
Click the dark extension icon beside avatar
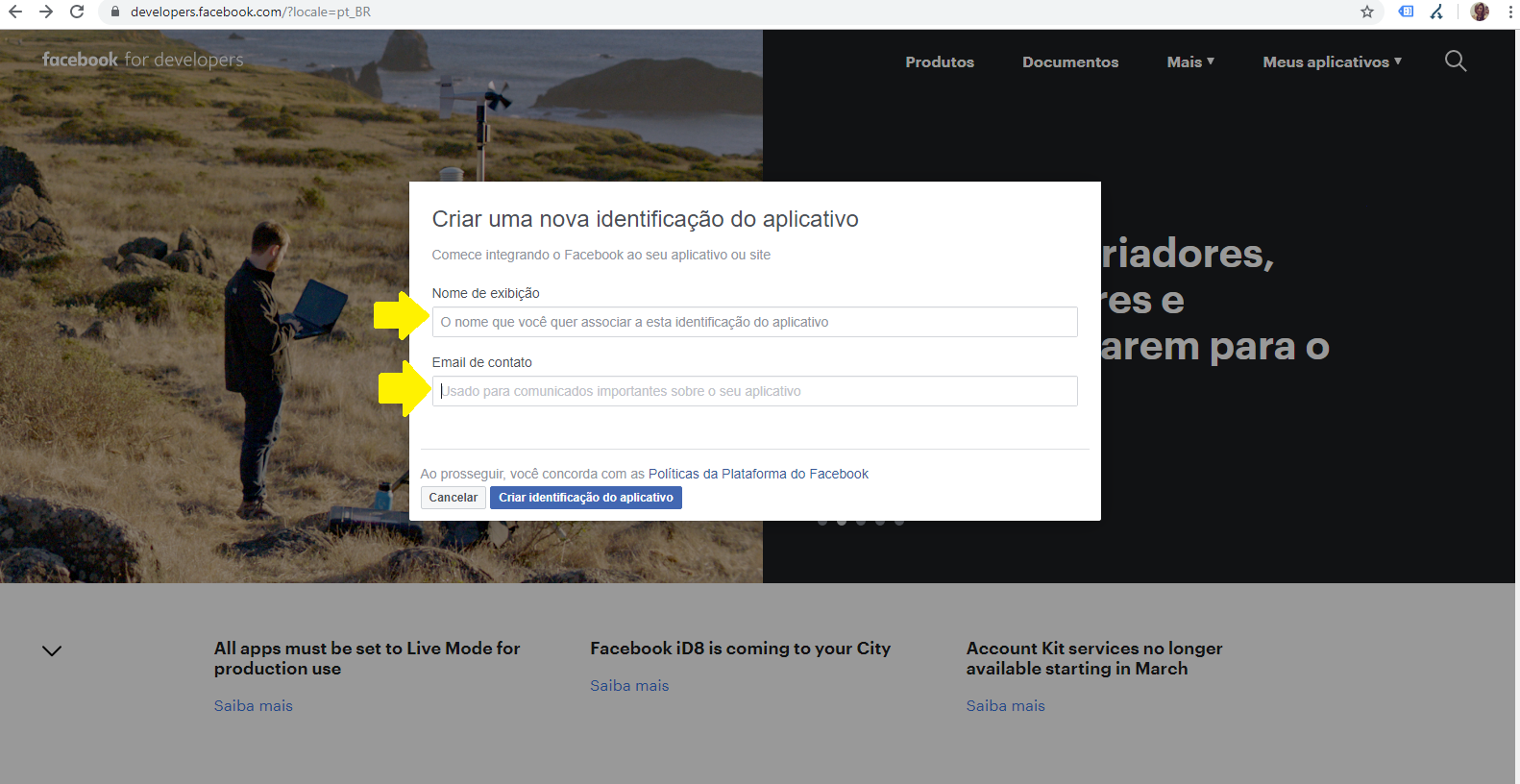[x=1436, y=12]
